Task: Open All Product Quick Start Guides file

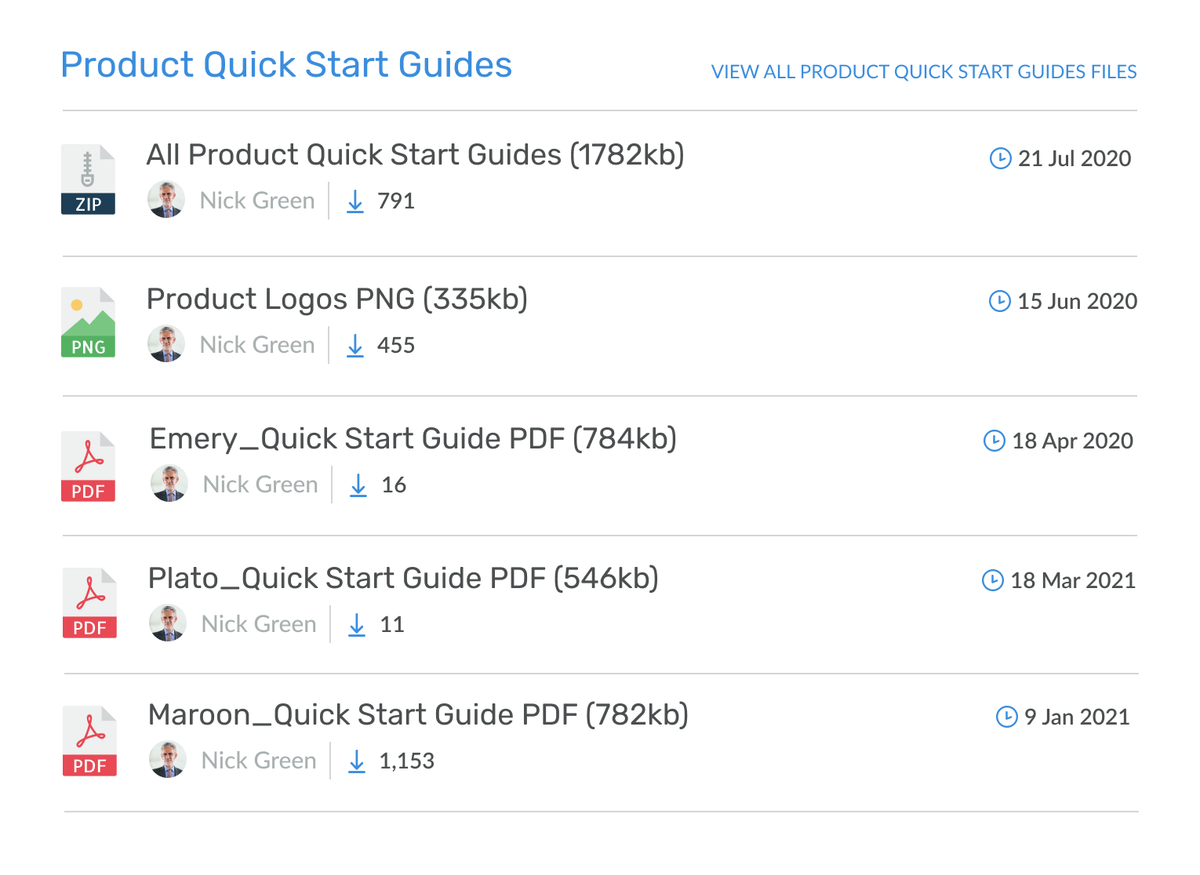Action: click(415, 155)
